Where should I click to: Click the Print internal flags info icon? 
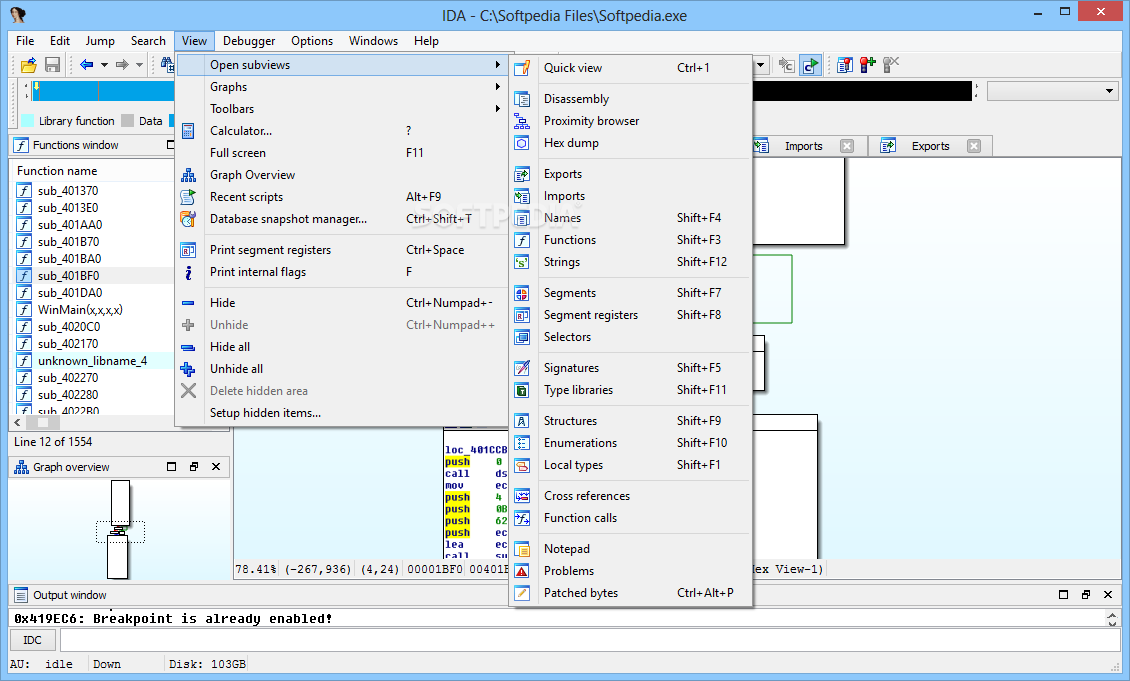[188, 272]
